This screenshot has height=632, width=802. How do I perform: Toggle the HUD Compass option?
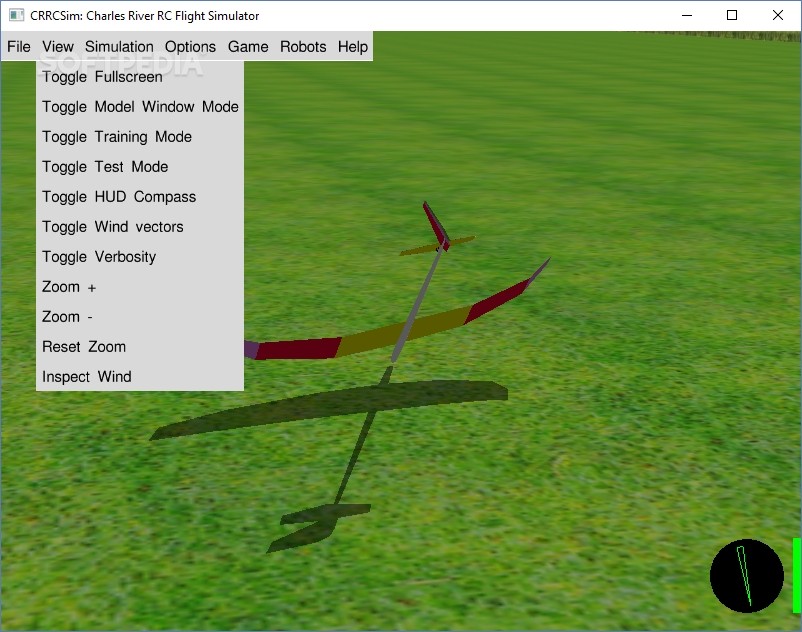click(140, 197)
